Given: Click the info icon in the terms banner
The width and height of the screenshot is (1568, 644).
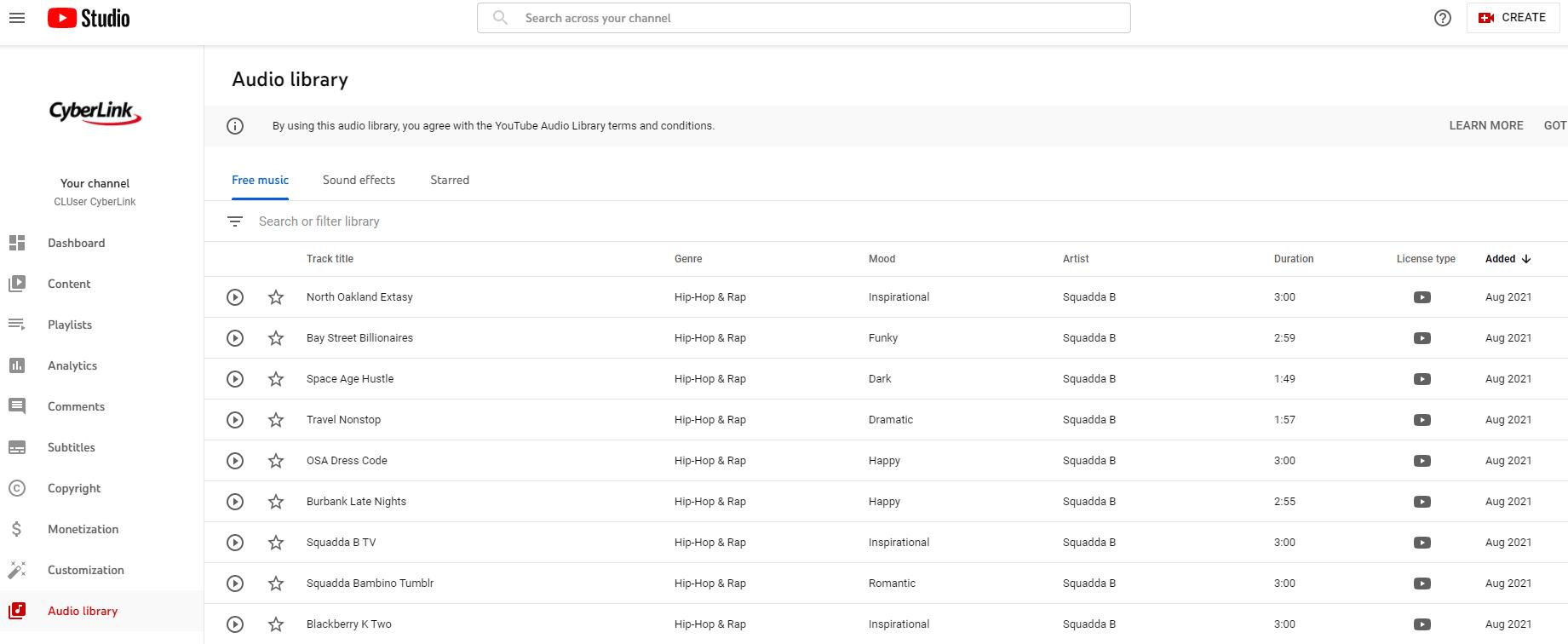Looking at the screenshot, I should click(x=235, y=126).
